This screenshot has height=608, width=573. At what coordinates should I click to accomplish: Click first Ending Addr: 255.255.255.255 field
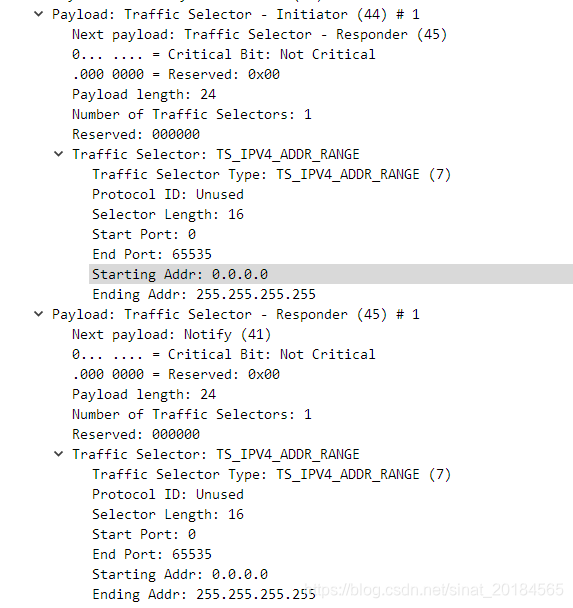pyautogui.click(x=204, y=294)
